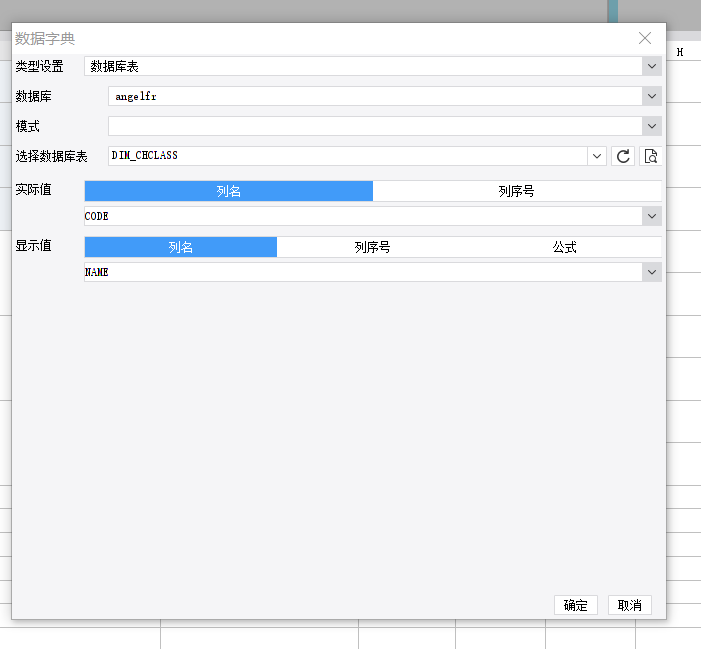Open the NAME column dropdown arrow

pyautogui.click(x=652, y=272)
